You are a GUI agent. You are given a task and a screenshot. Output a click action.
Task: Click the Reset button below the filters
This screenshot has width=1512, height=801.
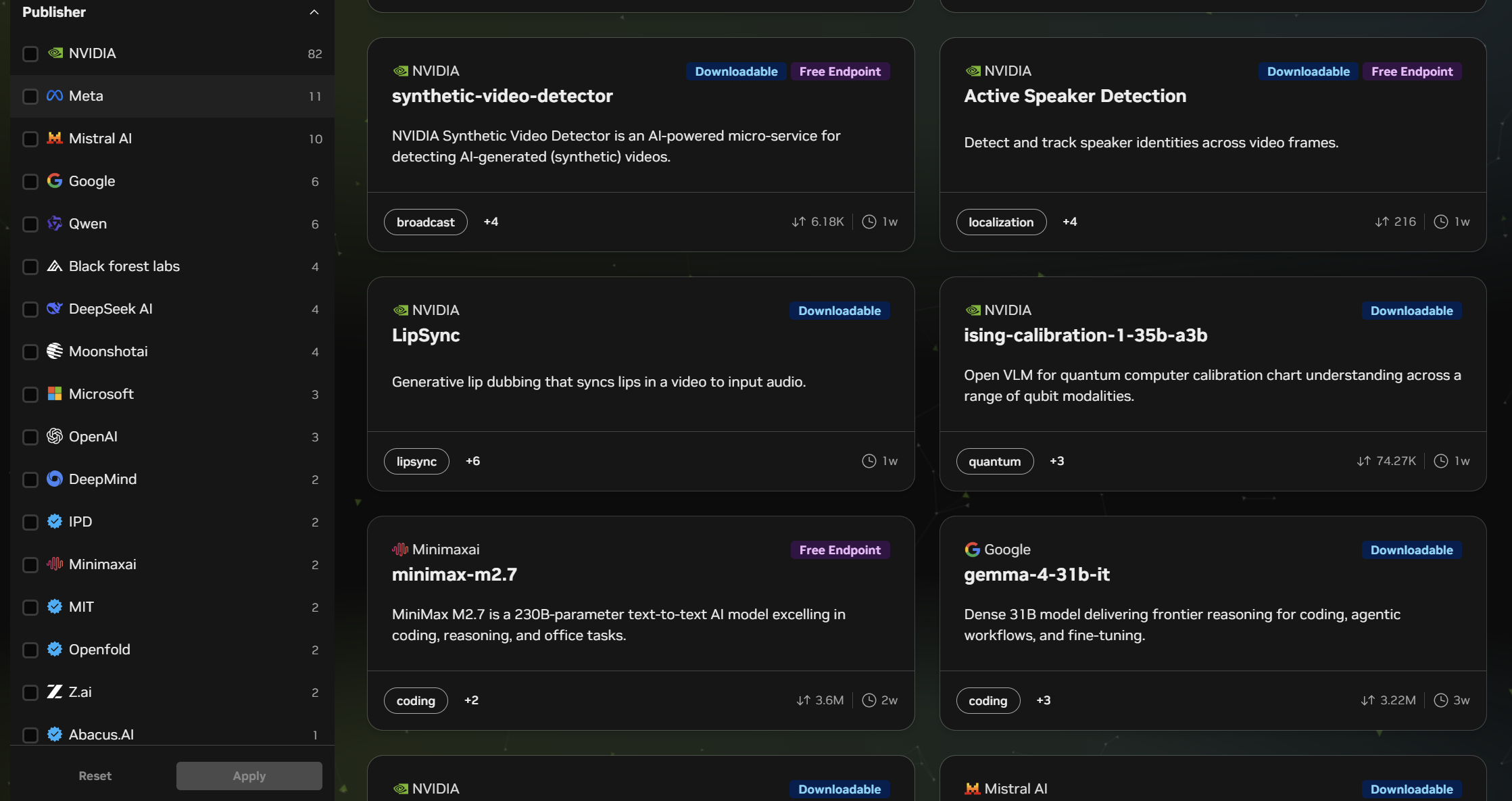[95, 775]
